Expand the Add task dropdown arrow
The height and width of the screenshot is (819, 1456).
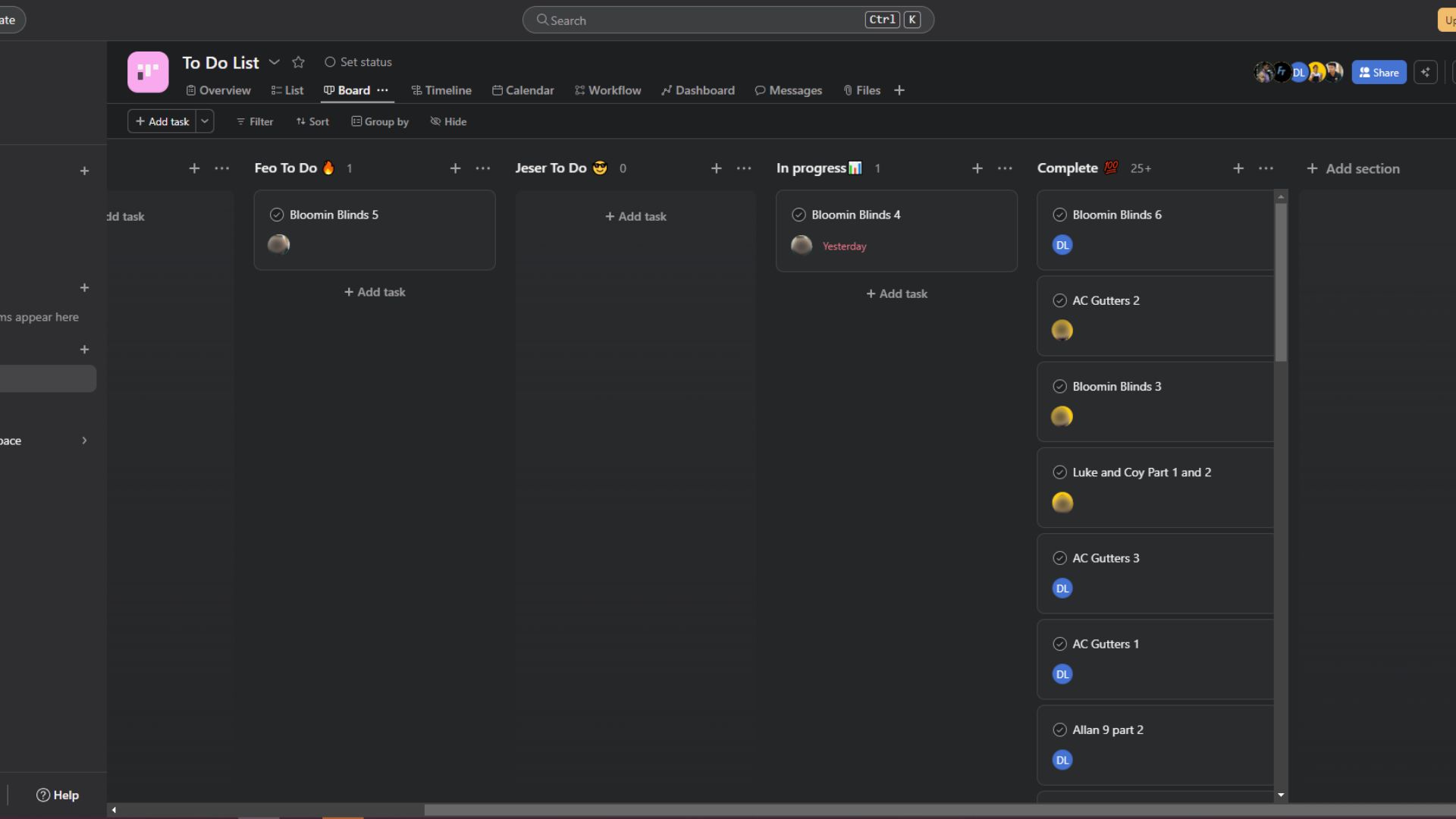point(205,121)
